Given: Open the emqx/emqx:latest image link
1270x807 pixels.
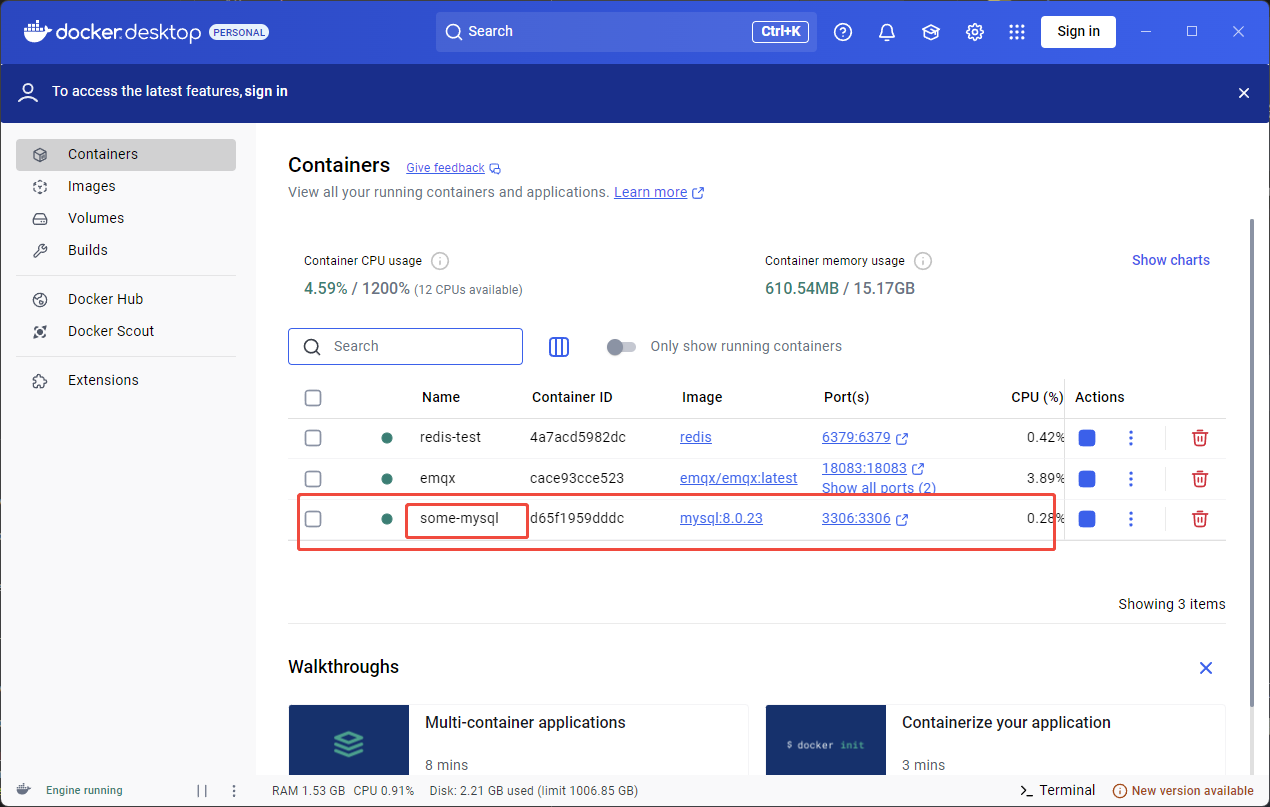Looking at the screenshot, I should (739, 479).
